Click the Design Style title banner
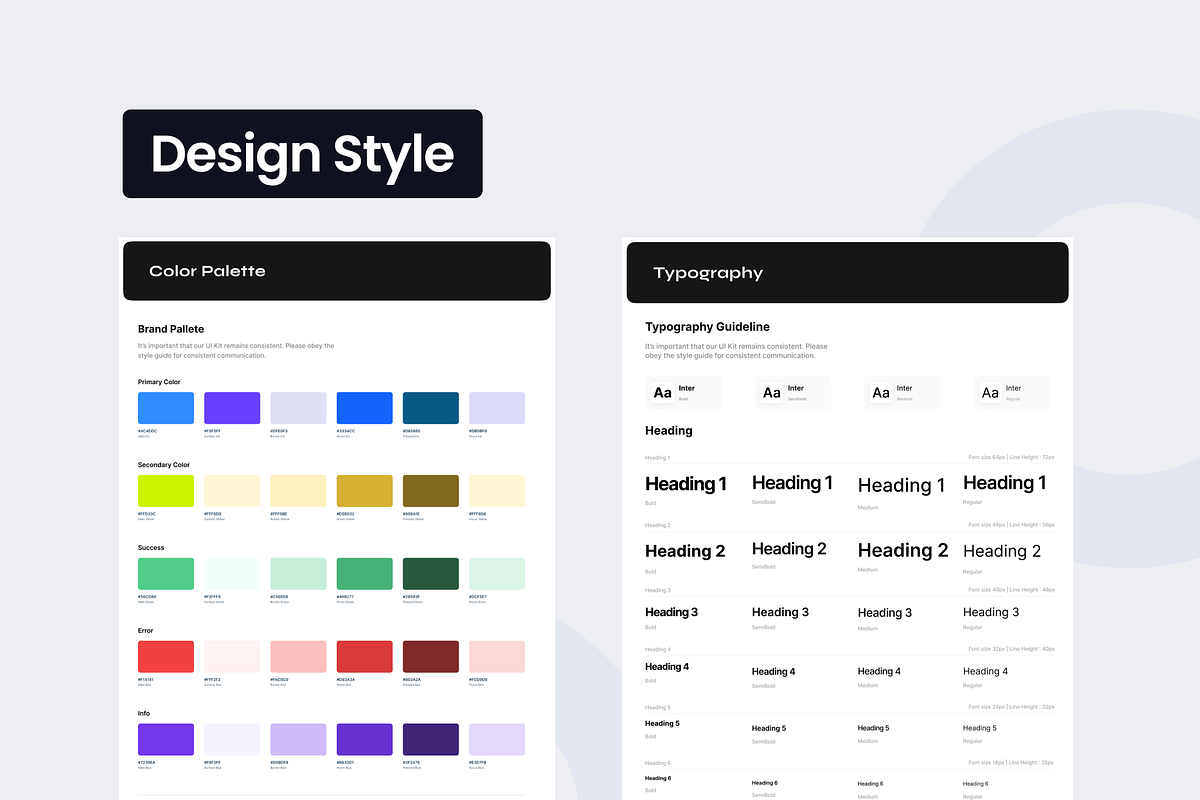This screenshot has width=1200, height=800. 302,154
